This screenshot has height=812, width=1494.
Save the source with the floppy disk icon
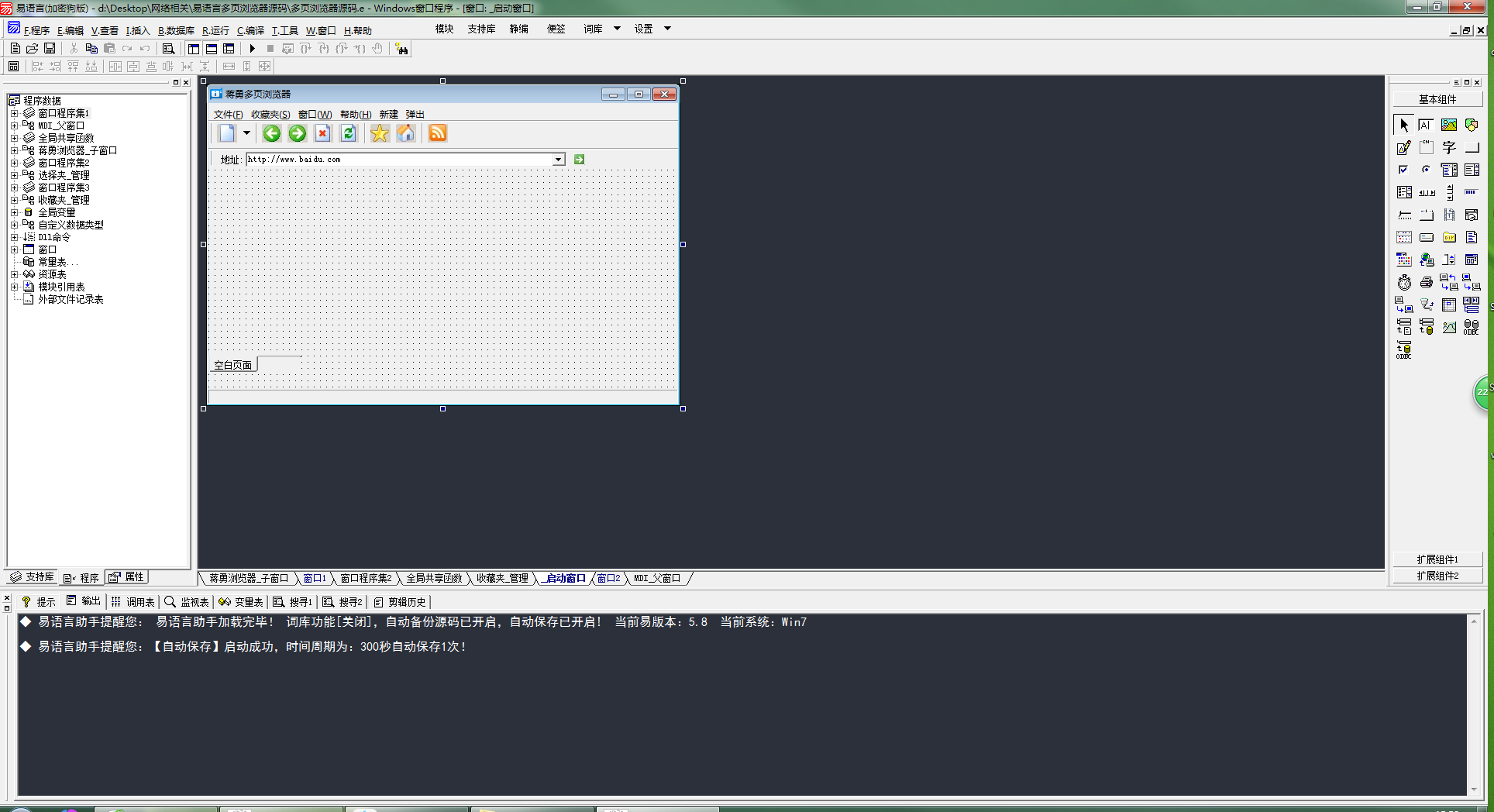(50, 48)
